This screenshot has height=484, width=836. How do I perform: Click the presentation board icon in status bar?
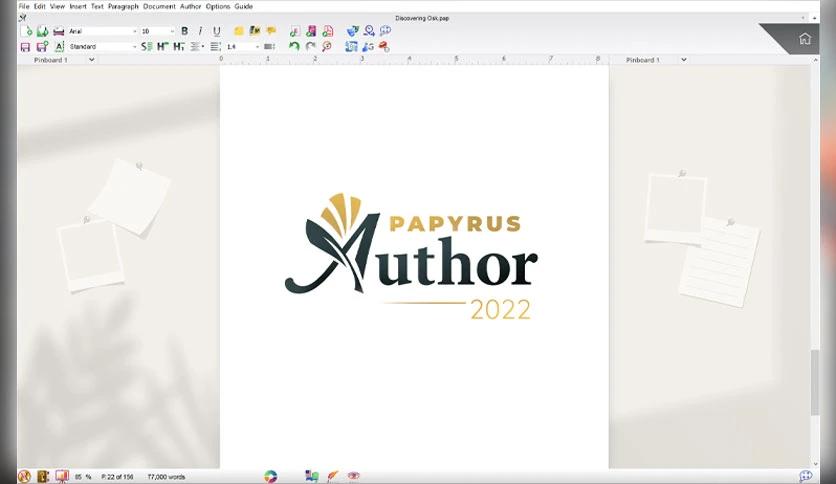[62, 476]
